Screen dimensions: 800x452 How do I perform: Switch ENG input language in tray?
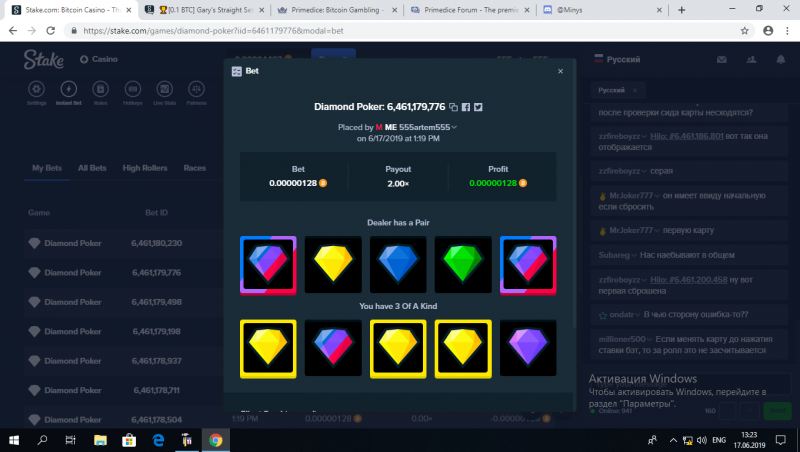click(719, 440)
